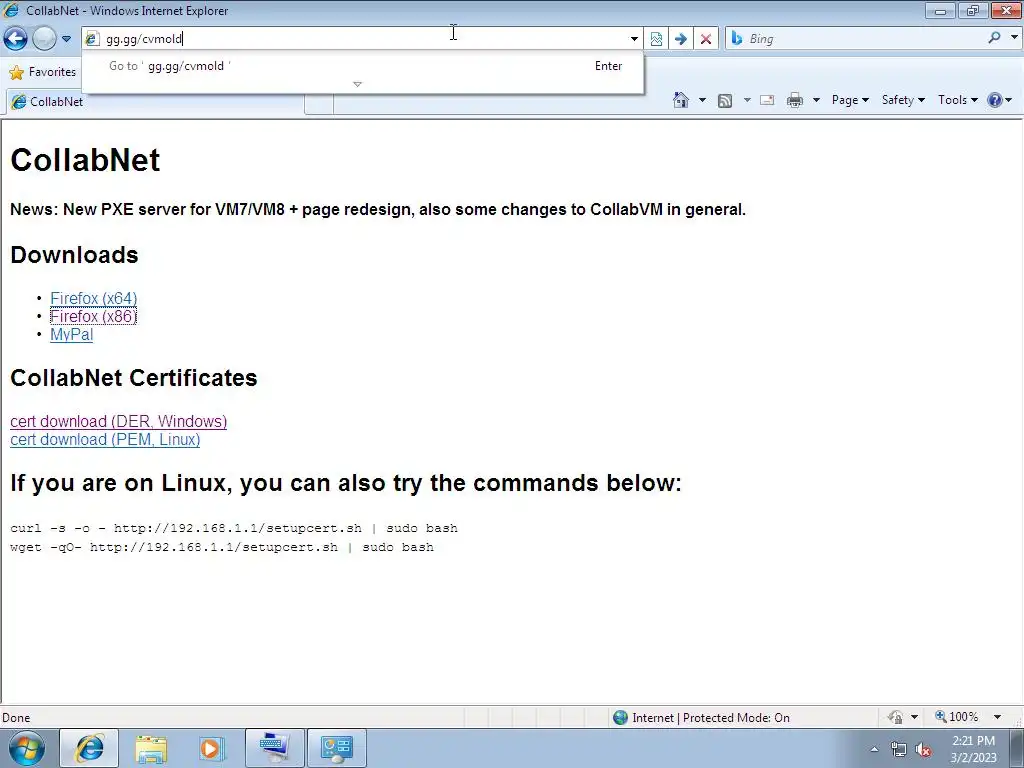The image size is (1024, 768).
Task: Open the Print dropdown arrow
Action: click(x=816, y=101)
